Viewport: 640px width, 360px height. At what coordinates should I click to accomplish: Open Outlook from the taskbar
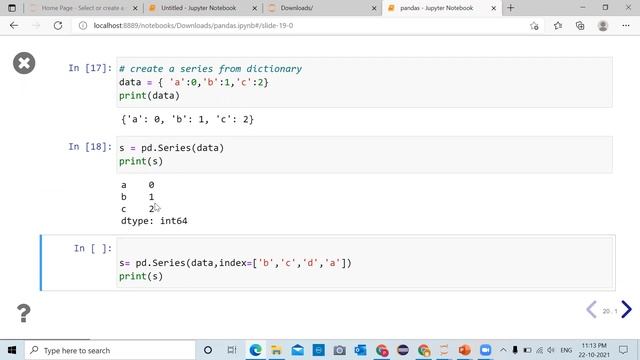tap(360, 350)
